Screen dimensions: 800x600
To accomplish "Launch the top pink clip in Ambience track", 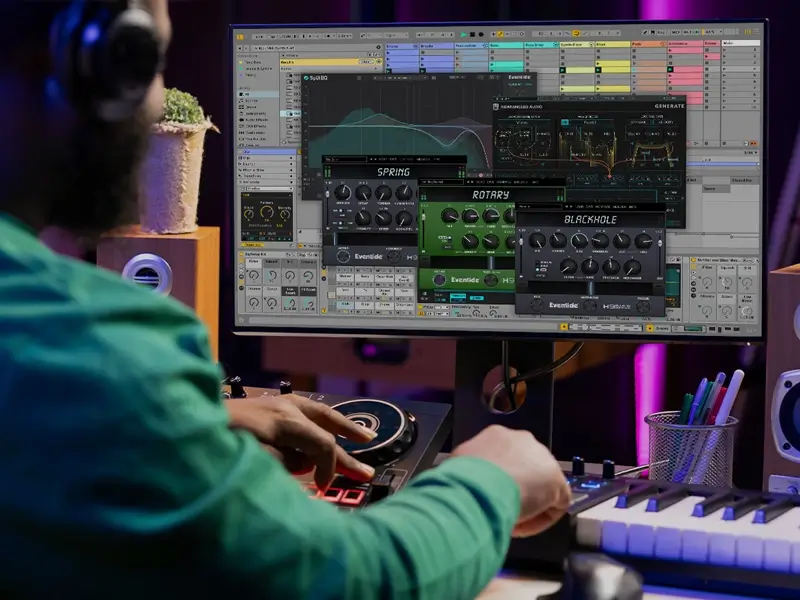I will tap(686, 50).
